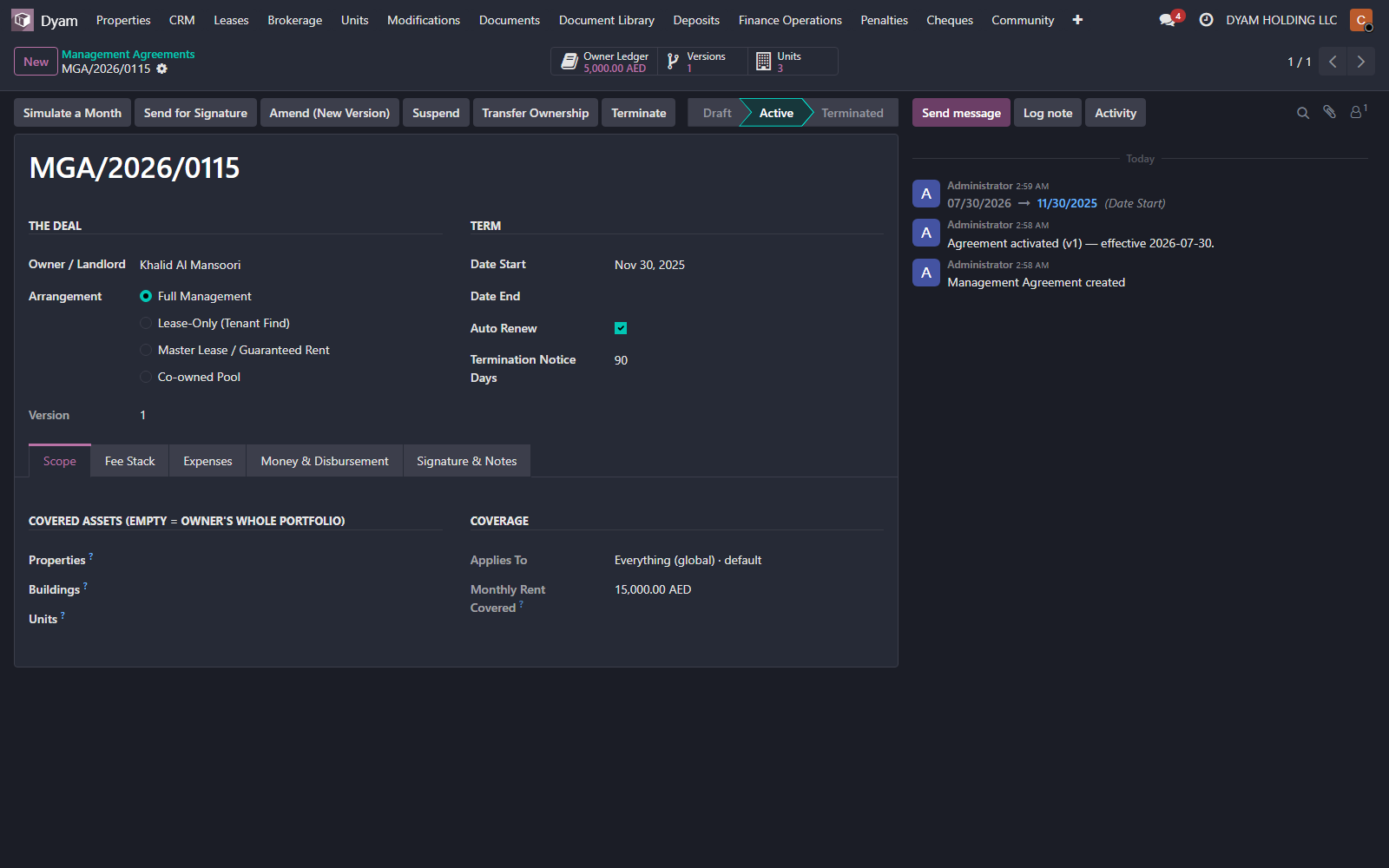Add a new menu item with plus icon
This screenshot has width=1389, height=868.
coord(1077,20)
